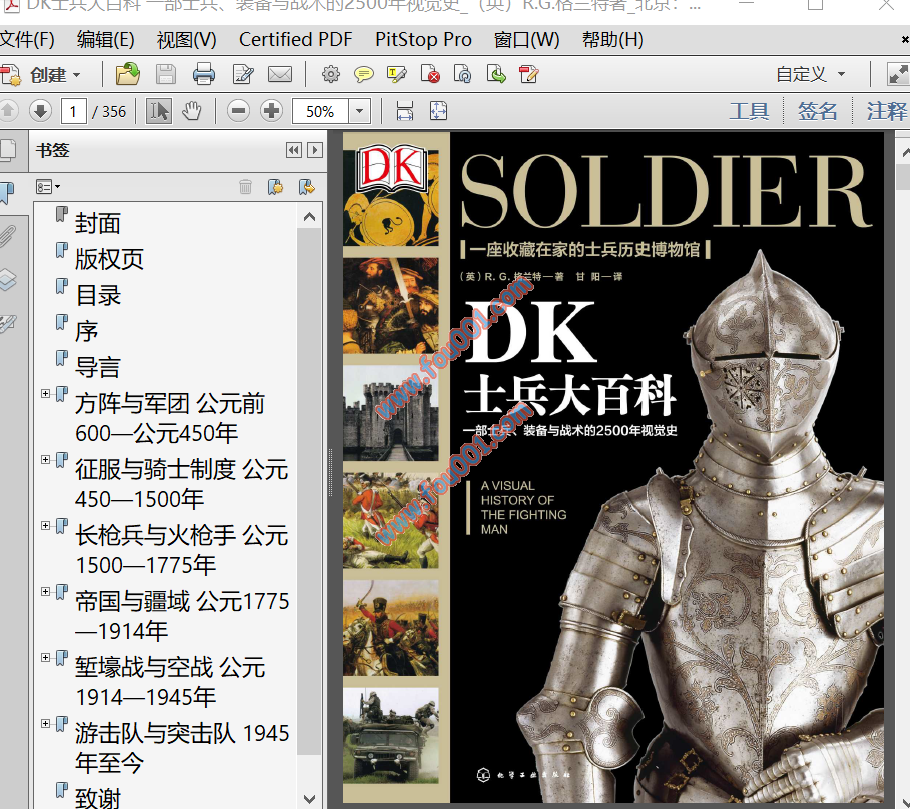910x809 pixels.
Task: Click the delete page icon with red X
Action: click(x=430, y=74)
